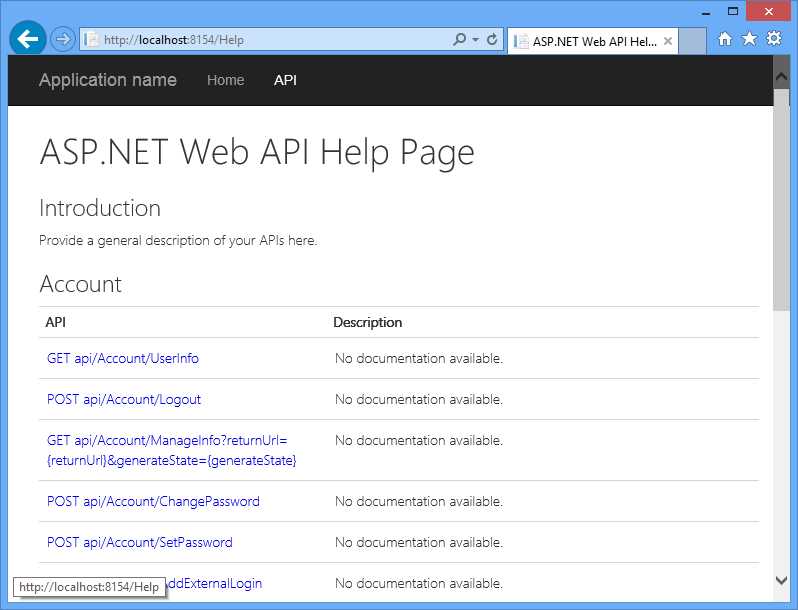Open Favorites with the star icon

[749, 39]
